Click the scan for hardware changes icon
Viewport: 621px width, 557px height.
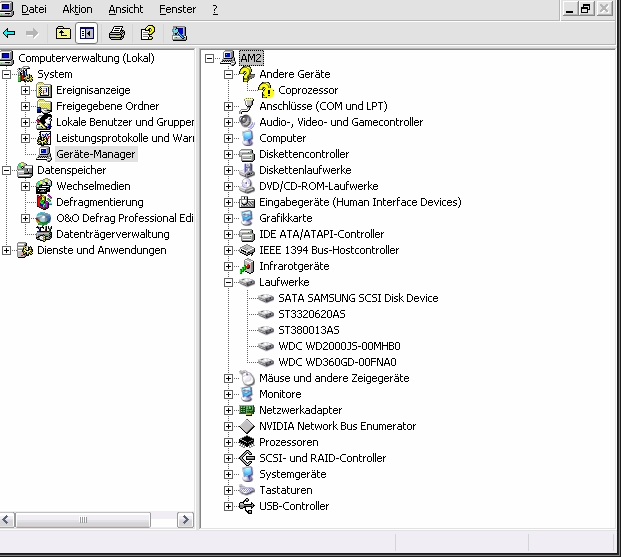point(179,33)
